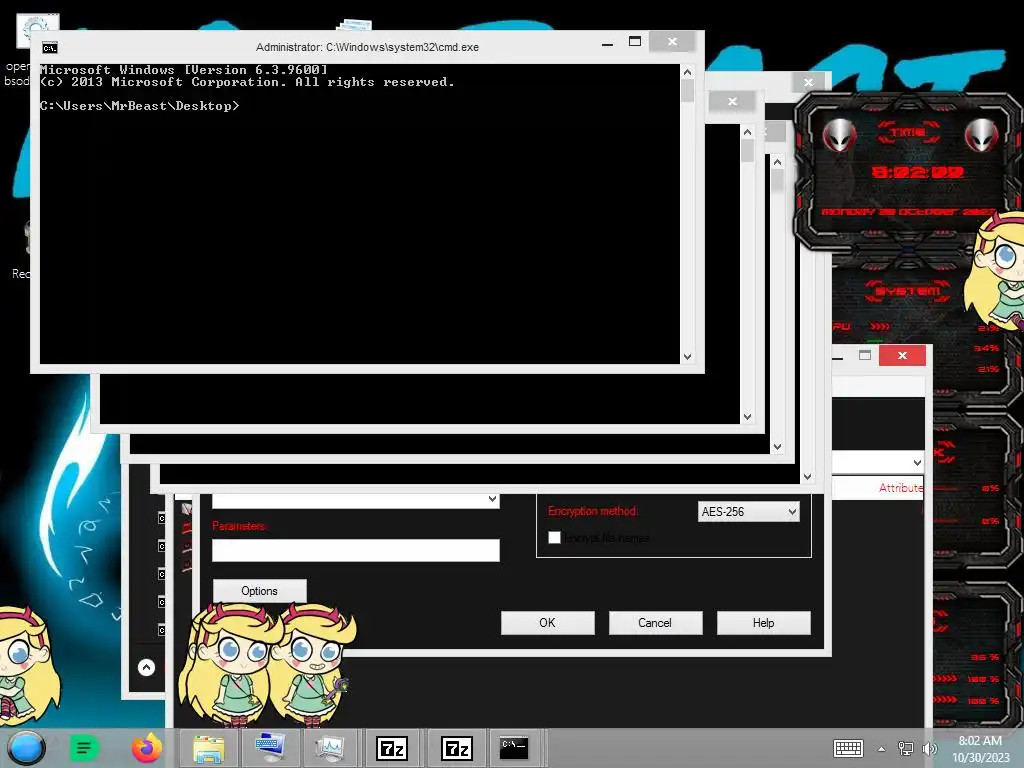Click right alien head on widget

[981, 135]
